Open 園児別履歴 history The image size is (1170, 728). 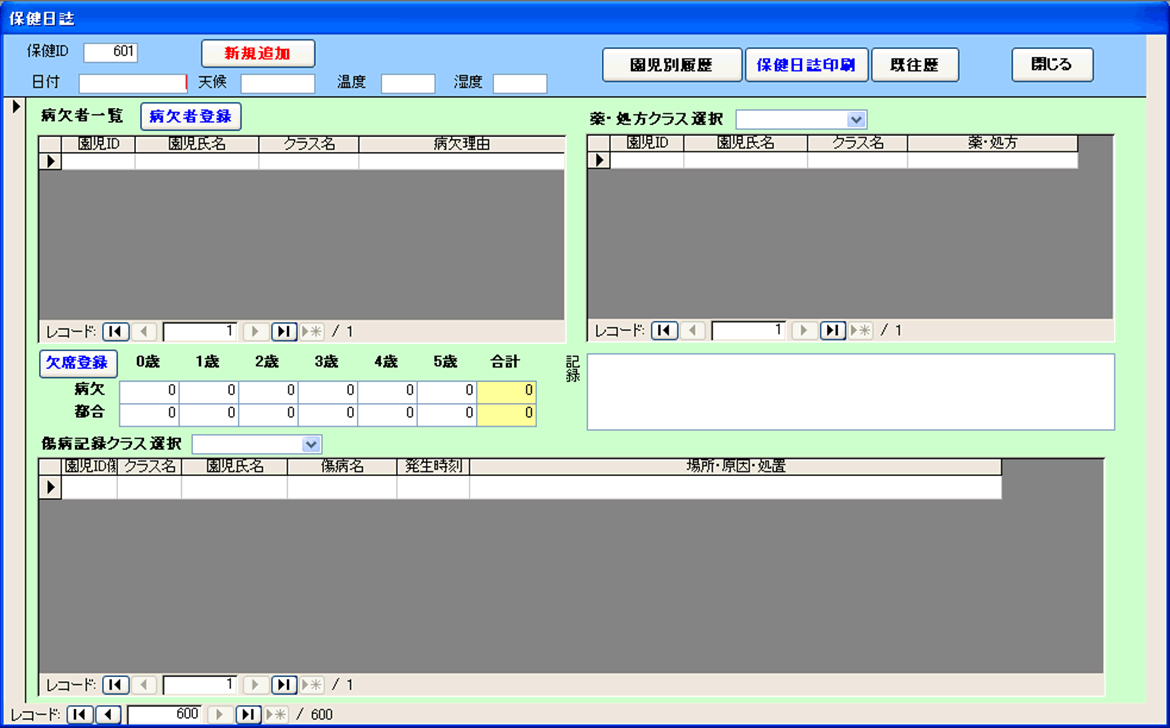(x=671, y=65)
